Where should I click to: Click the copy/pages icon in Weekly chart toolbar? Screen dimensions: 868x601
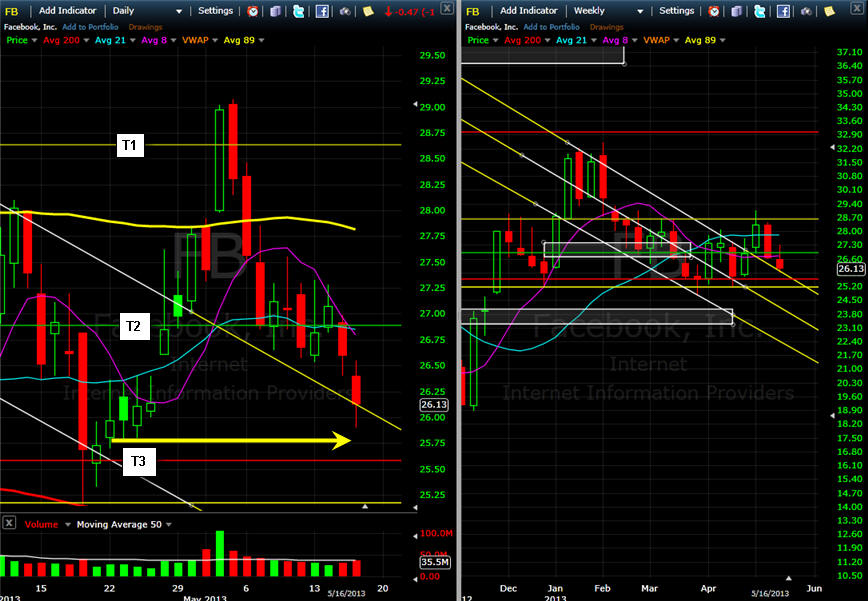(736, 11)
